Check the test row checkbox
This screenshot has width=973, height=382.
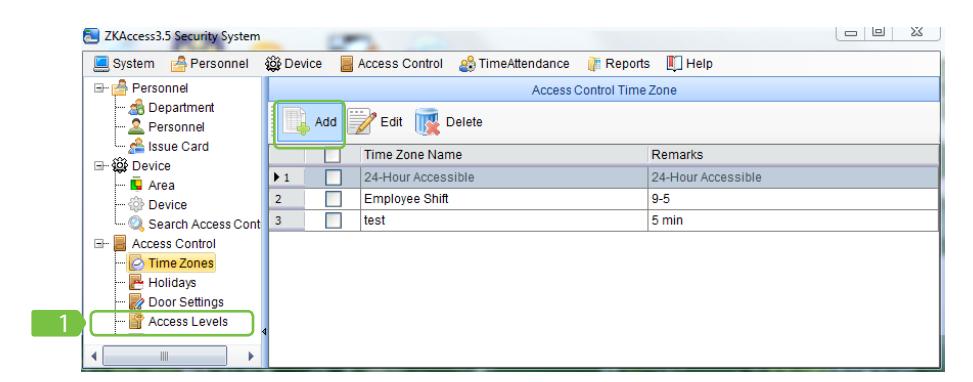333,220
